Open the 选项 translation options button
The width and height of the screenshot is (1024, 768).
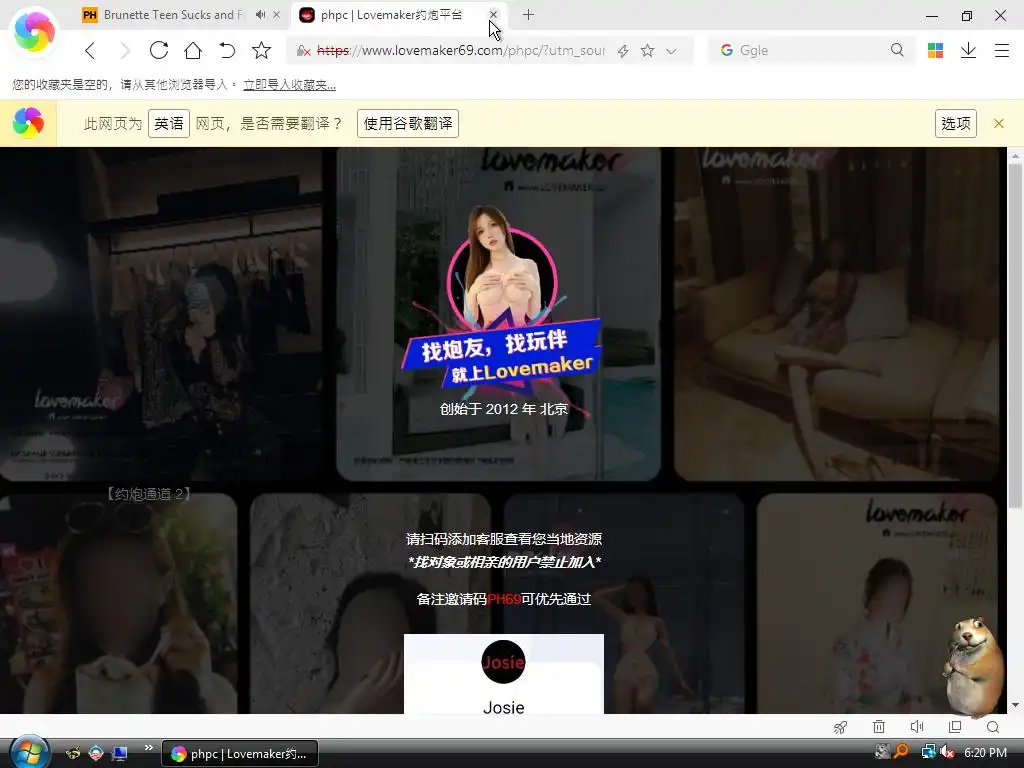[x=955, y=123]
